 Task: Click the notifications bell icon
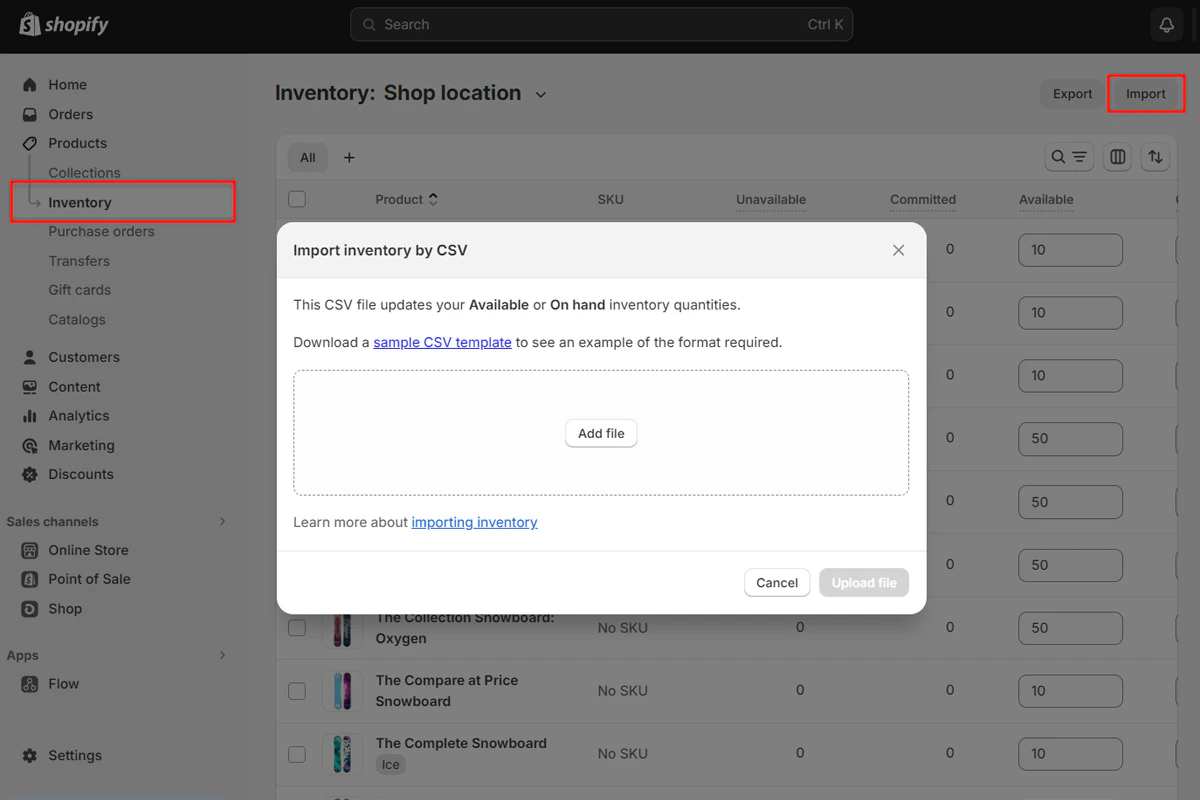[x=1166, y=24]
